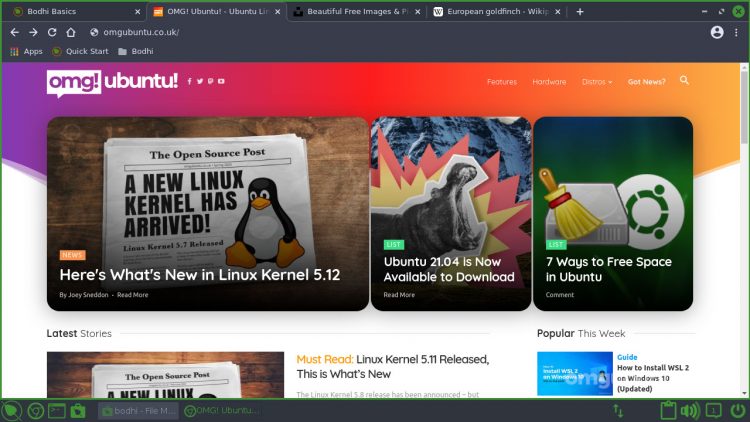
Task: Open the volume speaker tray icon
Action: coord(689,411)
